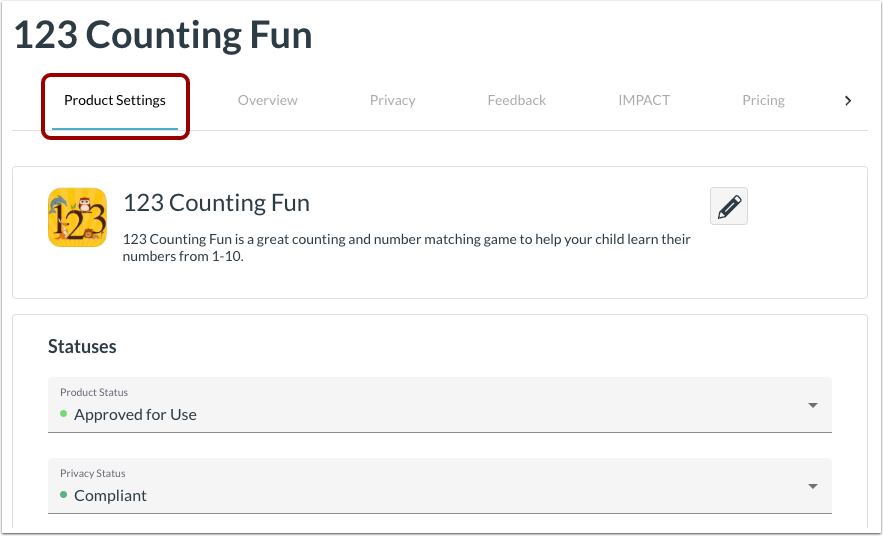Screen dimensions: 883x536
Task: Switch to the Overview tab
Action: 267,100
